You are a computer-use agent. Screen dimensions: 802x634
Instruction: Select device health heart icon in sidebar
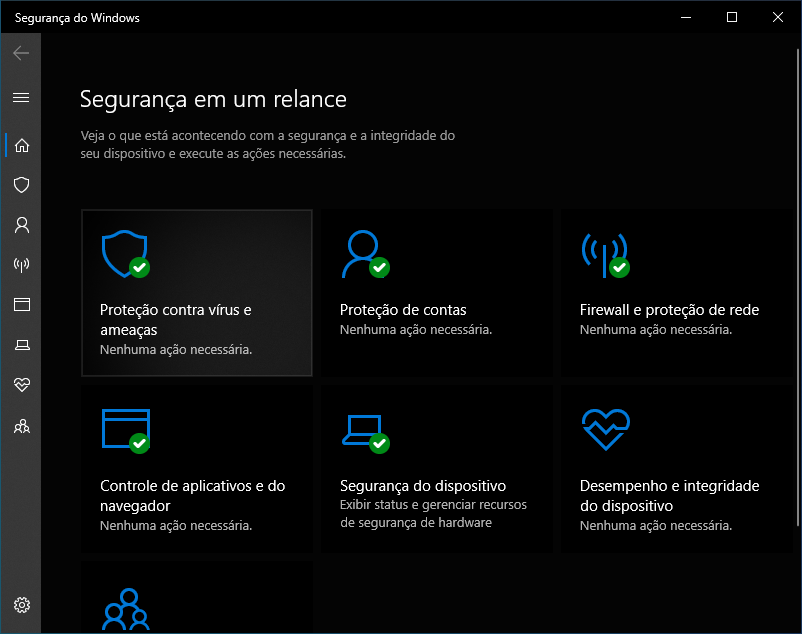(x=21, y=384)
